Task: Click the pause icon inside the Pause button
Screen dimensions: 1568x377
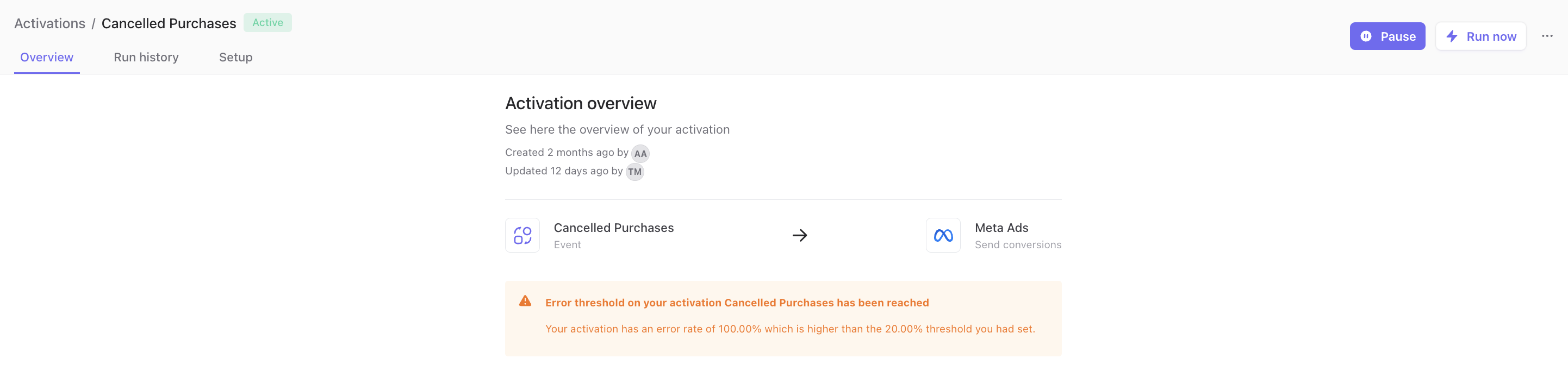Action: (x=1366, y=36)
